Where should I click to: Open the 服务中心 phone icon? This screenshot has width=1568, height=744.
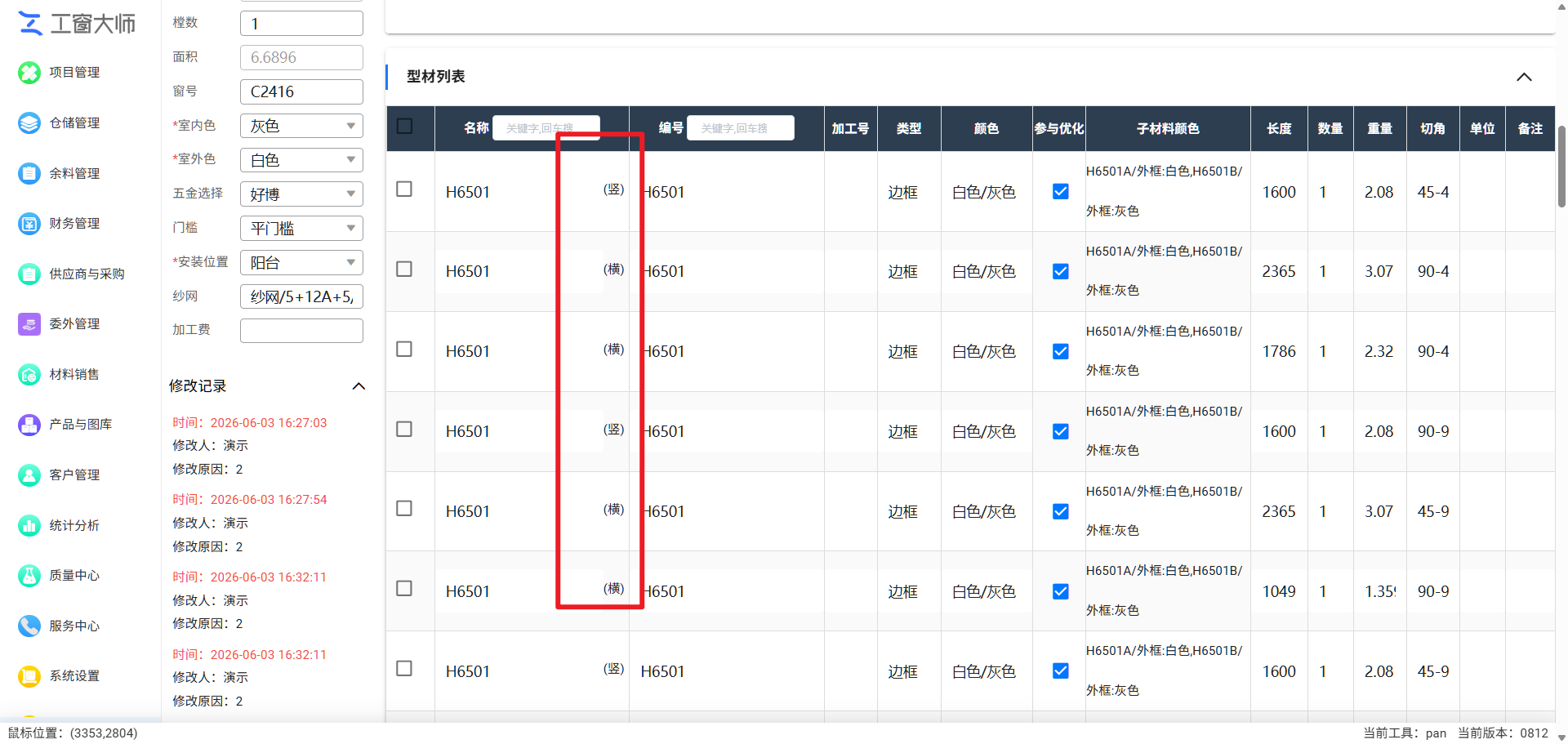point(29,626)
